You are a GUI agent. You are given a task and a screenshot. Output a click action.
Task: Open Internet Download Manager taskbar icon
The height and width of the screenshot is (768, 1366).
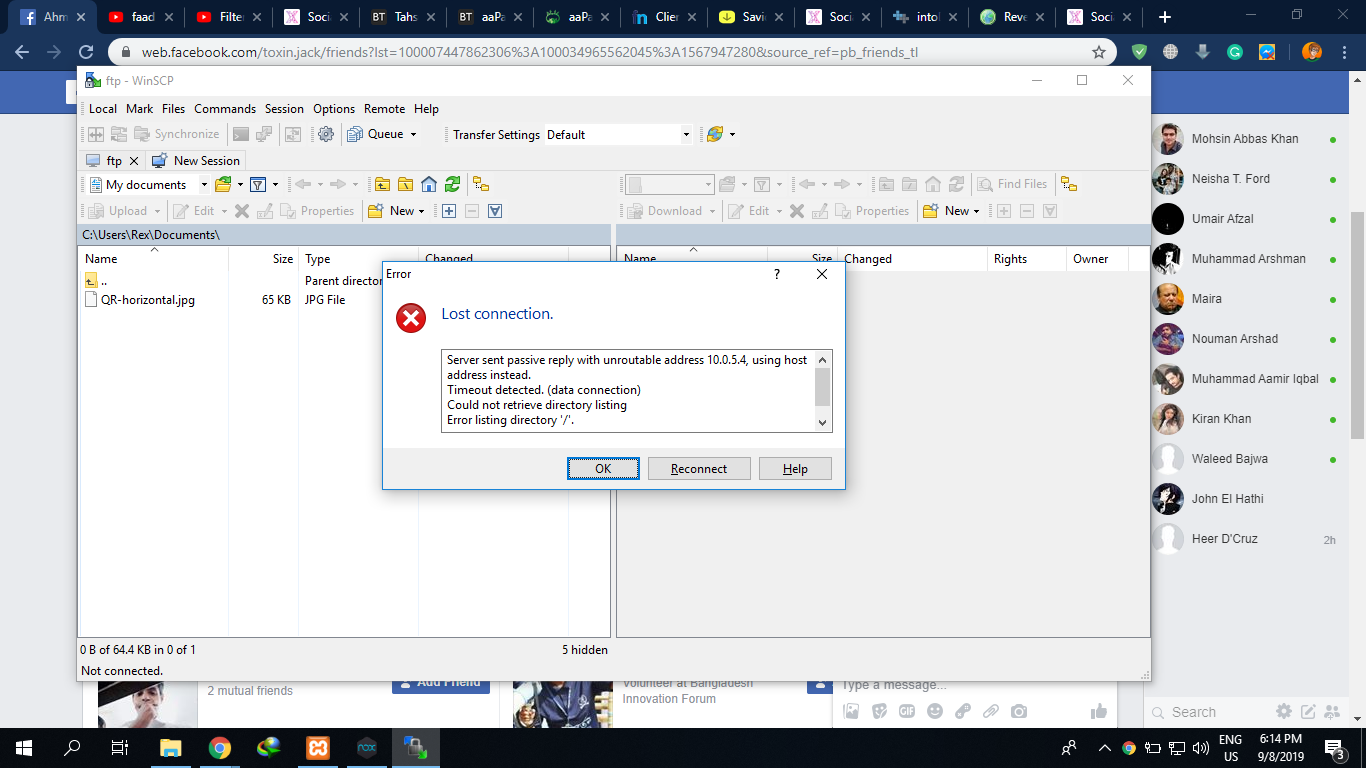point(269,747)
